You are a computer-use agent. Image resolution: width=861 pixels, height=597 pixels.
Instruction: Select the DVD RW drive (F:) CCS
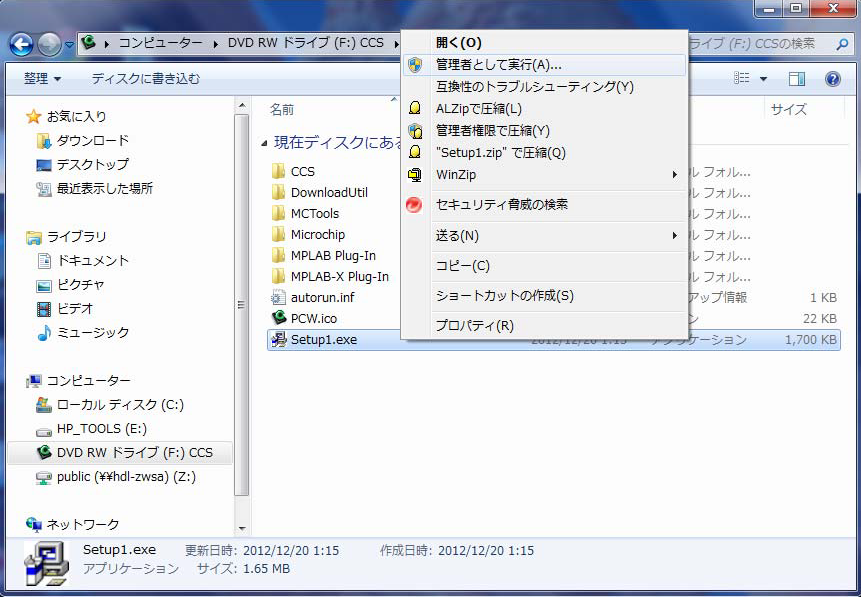coord(134,452)
